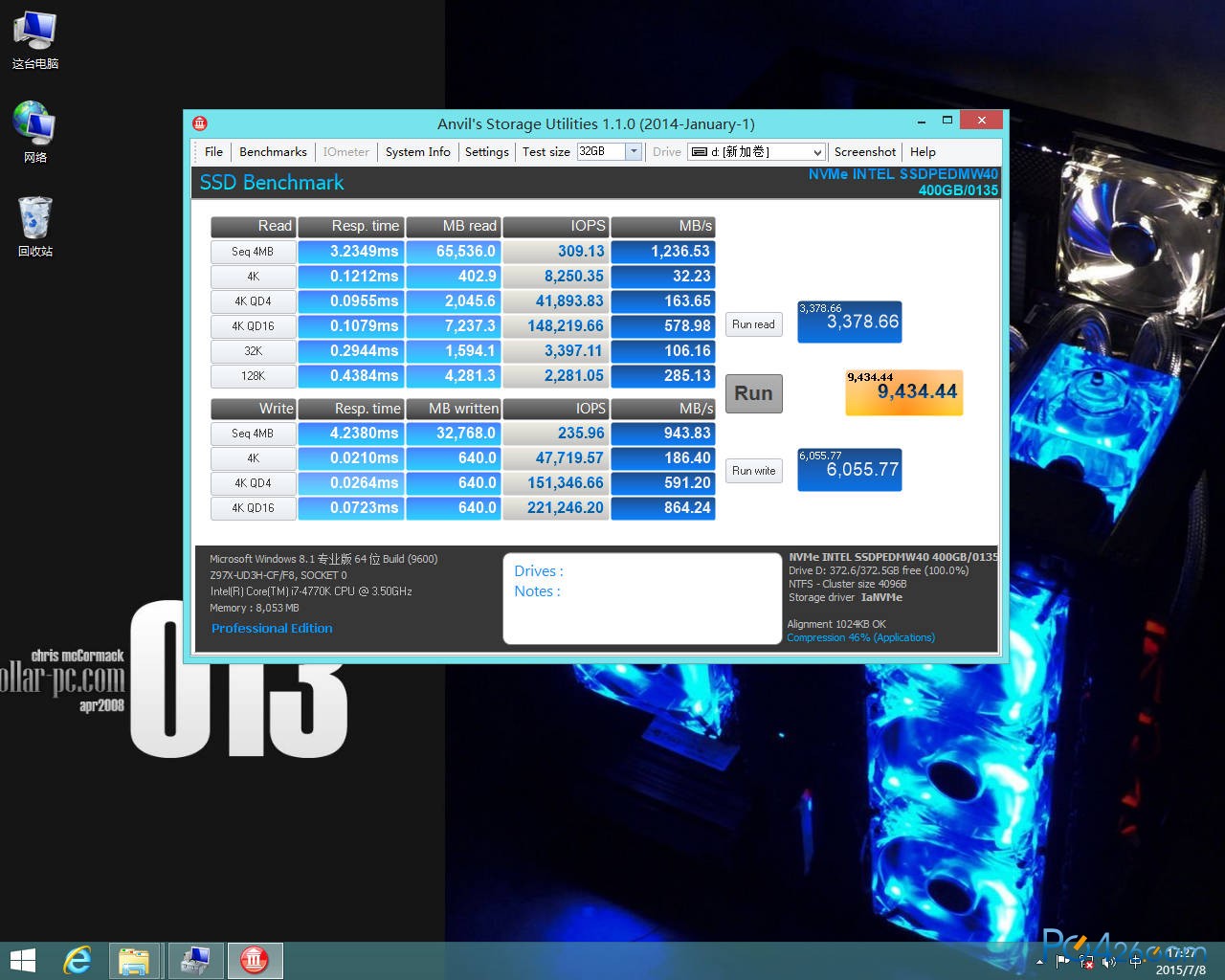This screenshot has width=1225, height=980.
Task: Click the Run write button
Action: click(x=753, y=471)
